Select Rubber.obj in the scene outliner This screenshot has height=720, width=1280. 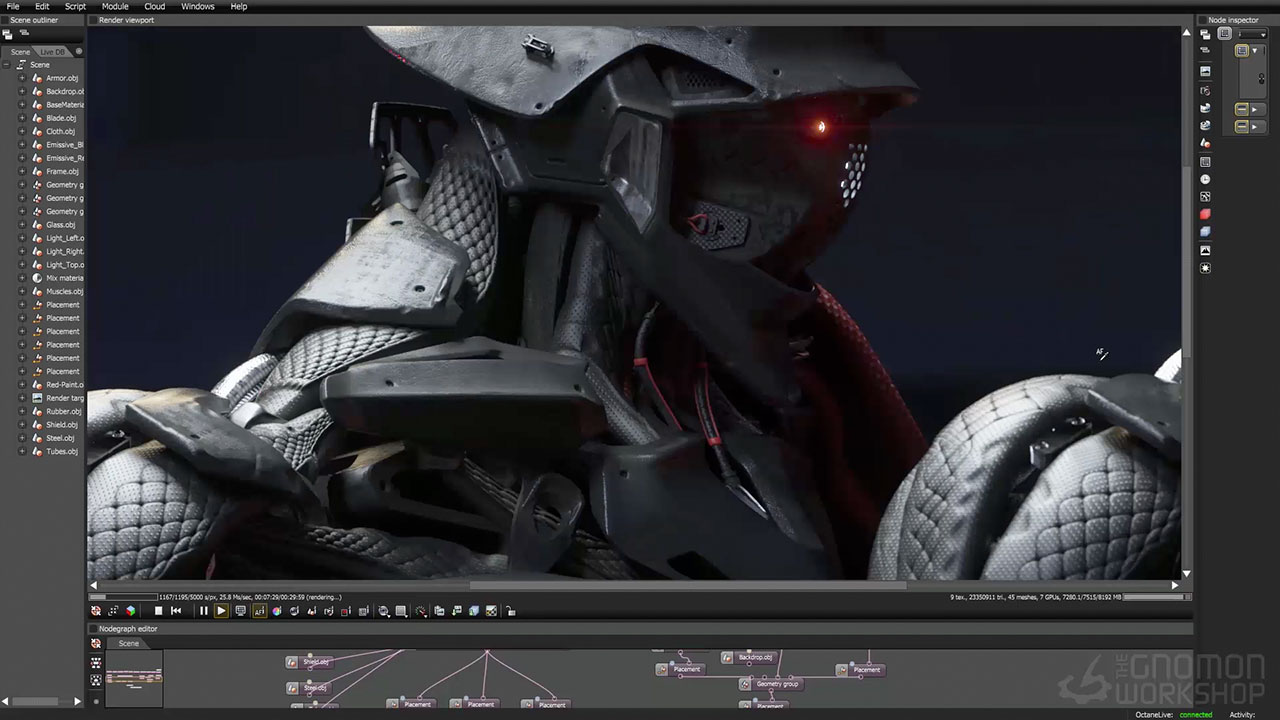point(63,411)
